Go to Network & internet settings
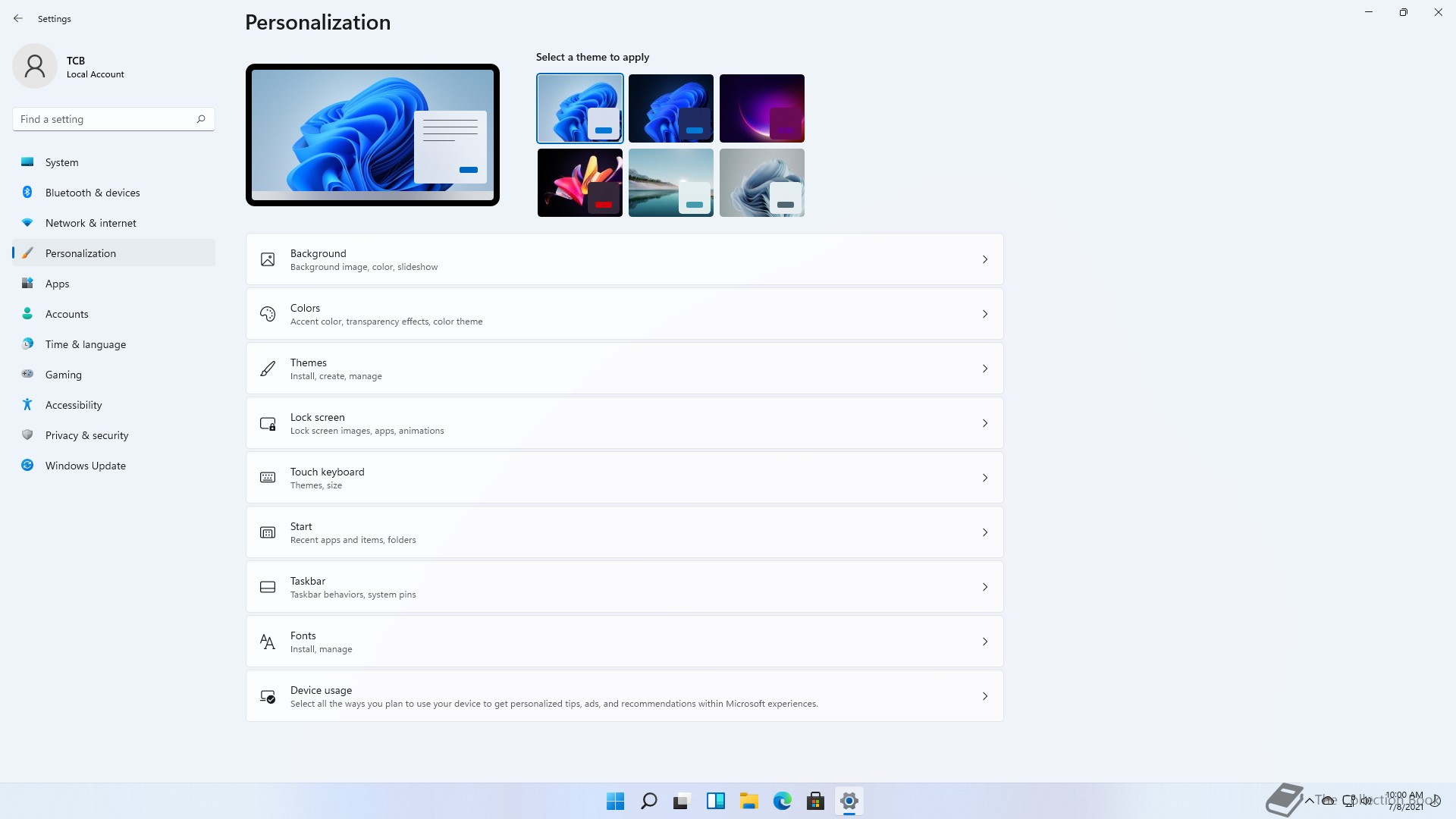The width and height of the screenshot is (1456, 819). tap(114, 222)
